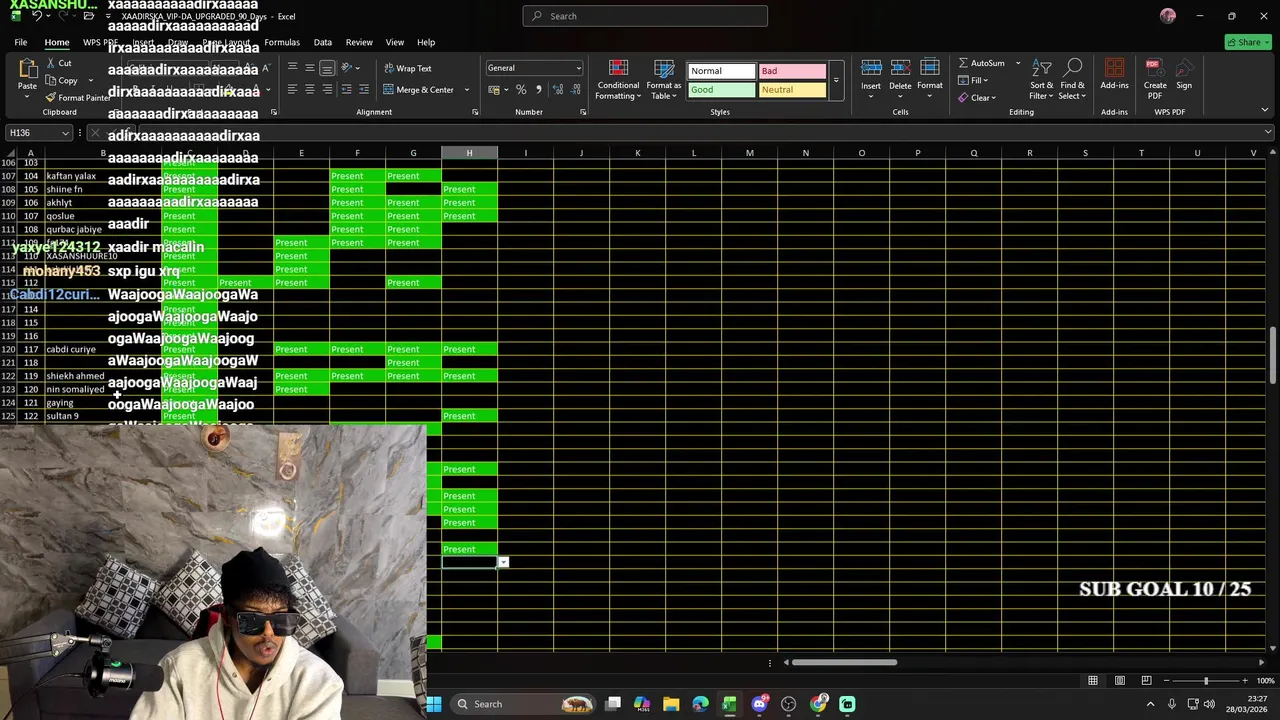This screenshot has width=1280, height=720.
Task: Open the Add-ins pane
Action: tap(1114, 75)
